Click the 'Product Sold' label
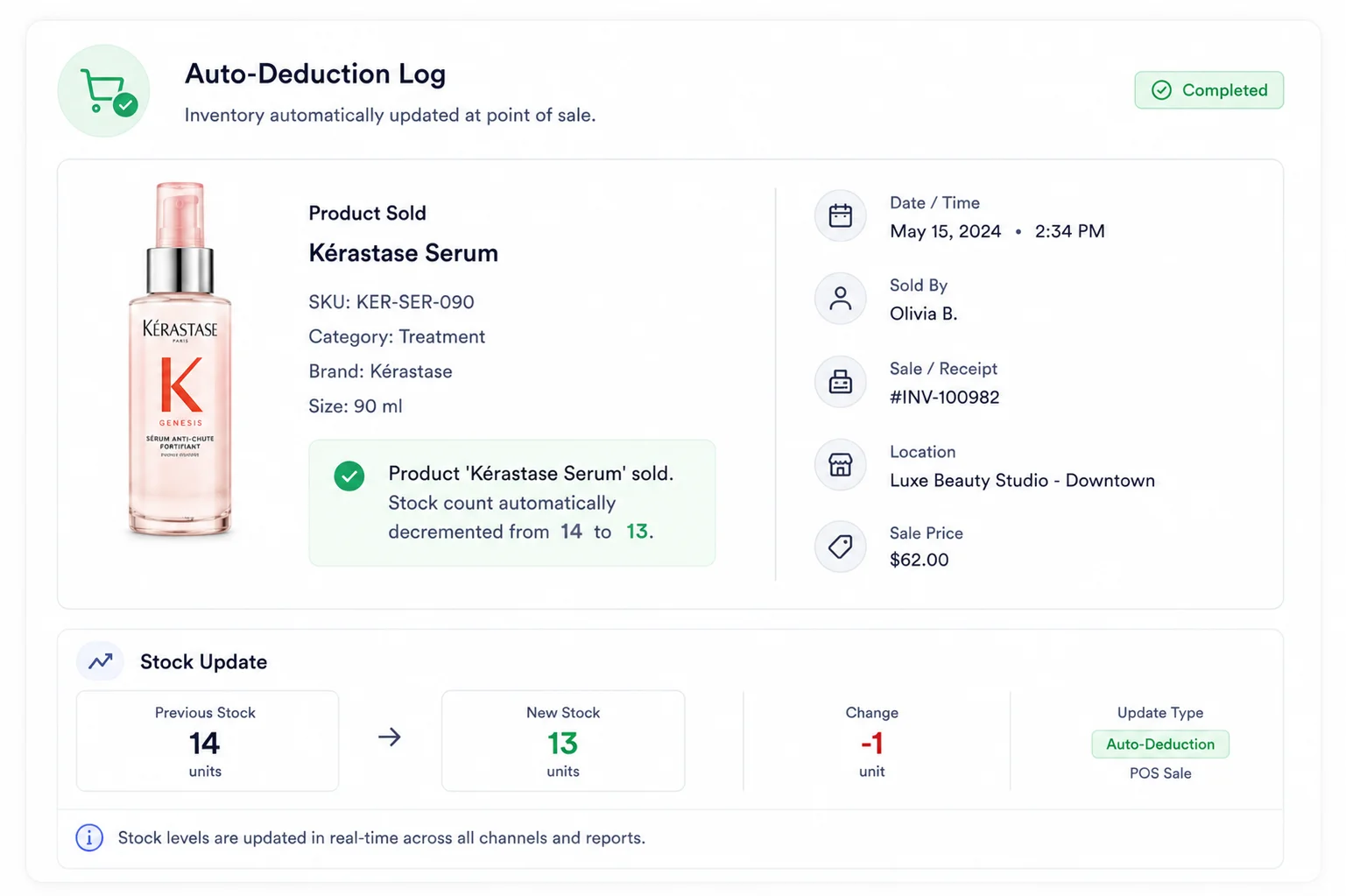 coord(367,213)
